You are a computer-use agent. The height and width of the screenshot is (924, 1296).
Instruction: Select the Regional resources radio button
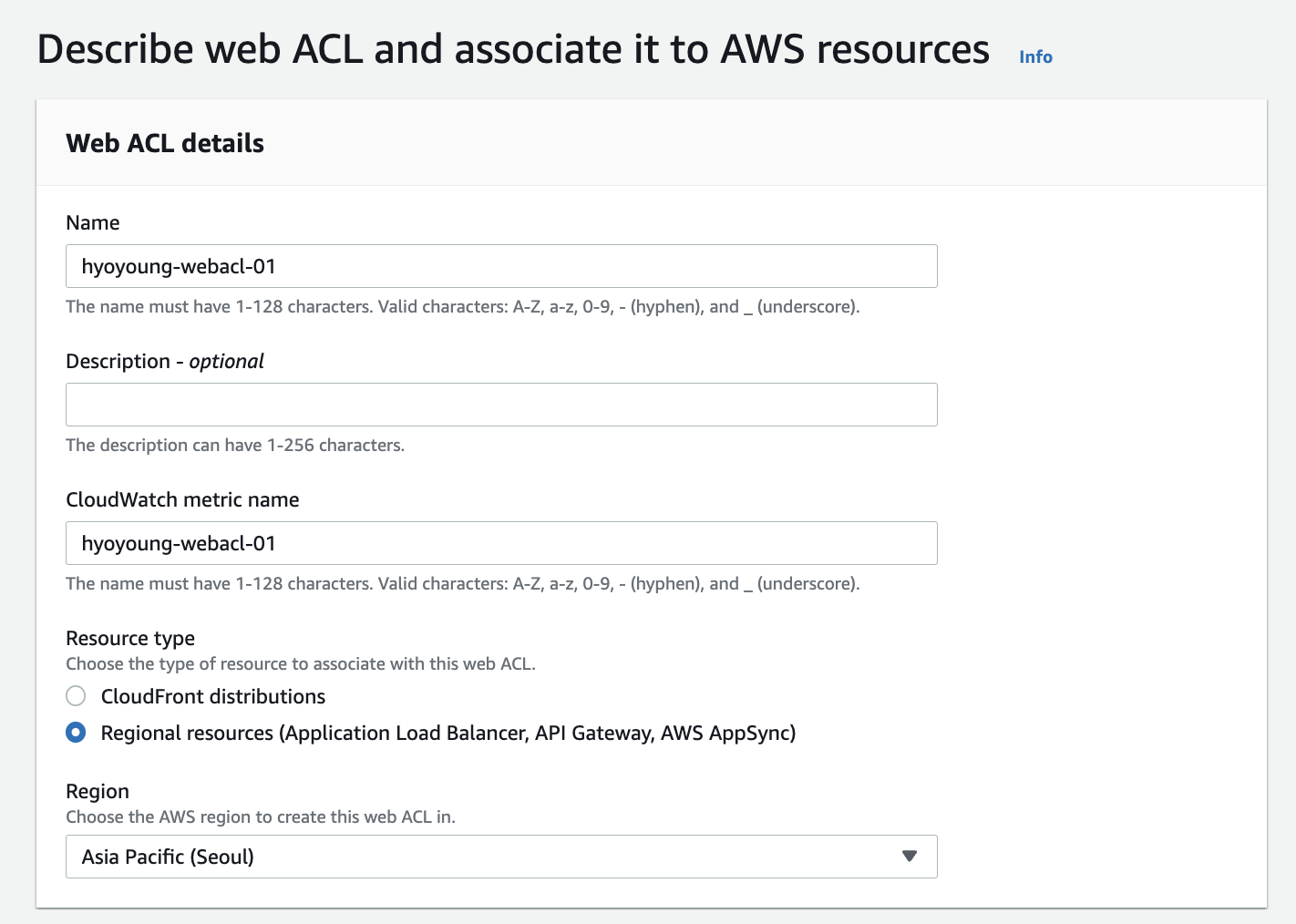click(76, 733)
